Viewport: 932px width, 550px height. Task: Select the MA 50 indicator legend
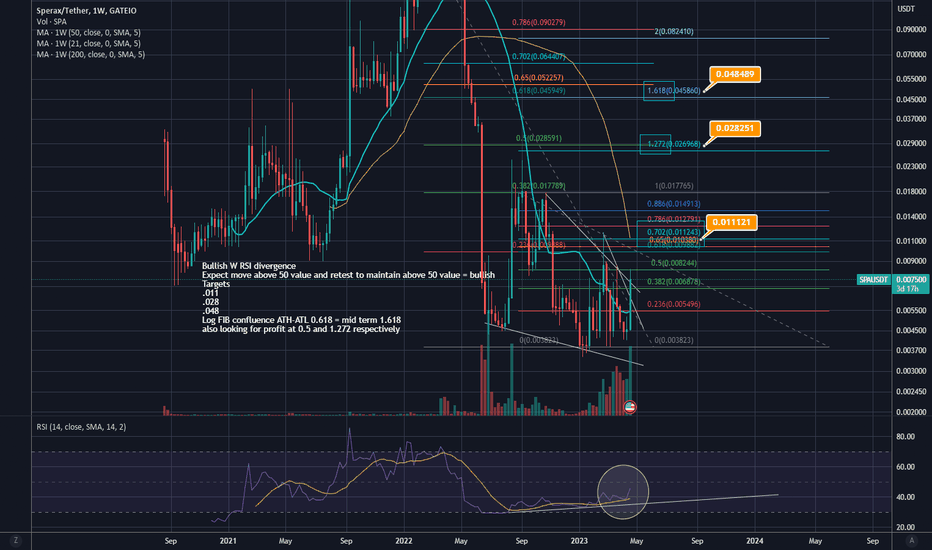pyautogui.click(x=89, y=33)
